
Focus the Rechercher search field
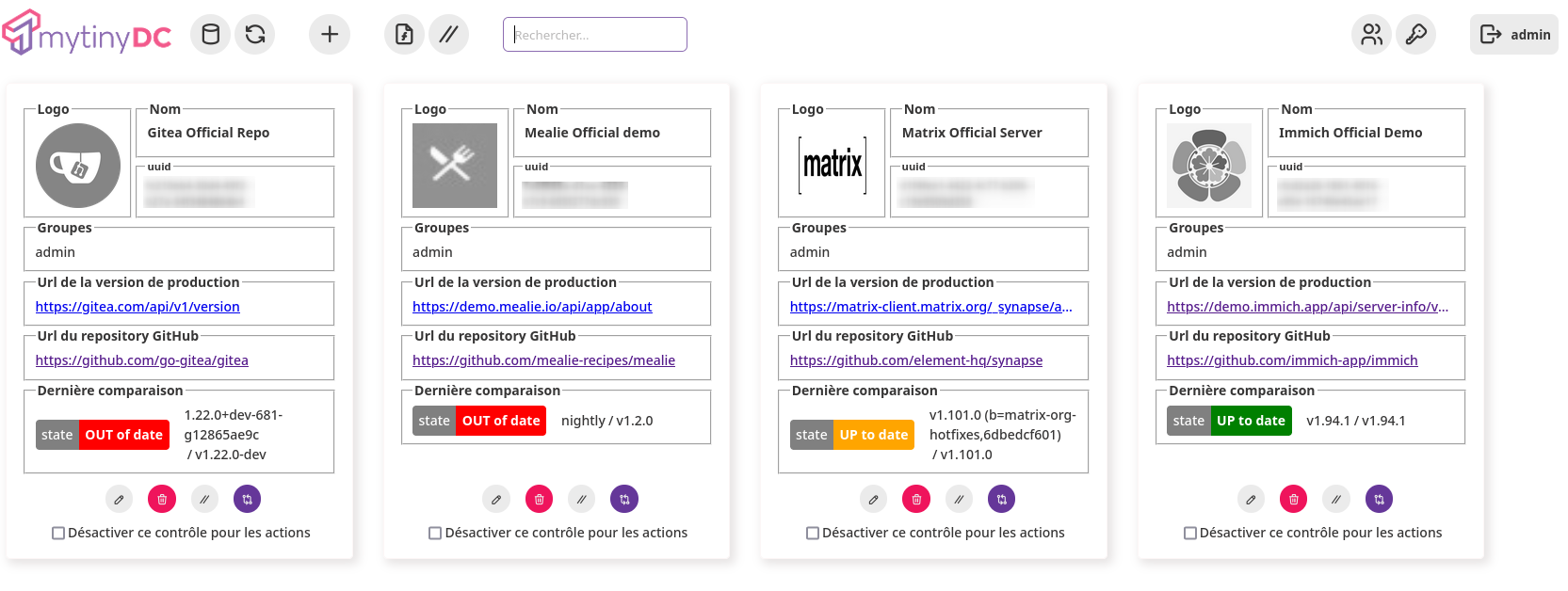click(595, 35)
